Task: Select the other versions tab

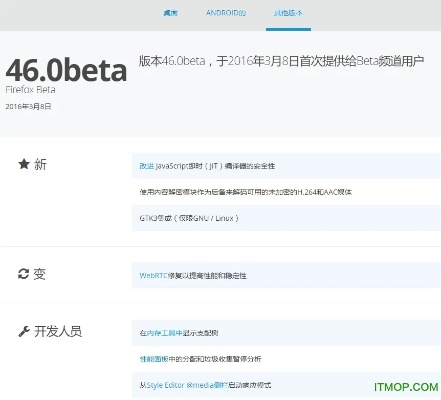Action: tap(288, 13)
